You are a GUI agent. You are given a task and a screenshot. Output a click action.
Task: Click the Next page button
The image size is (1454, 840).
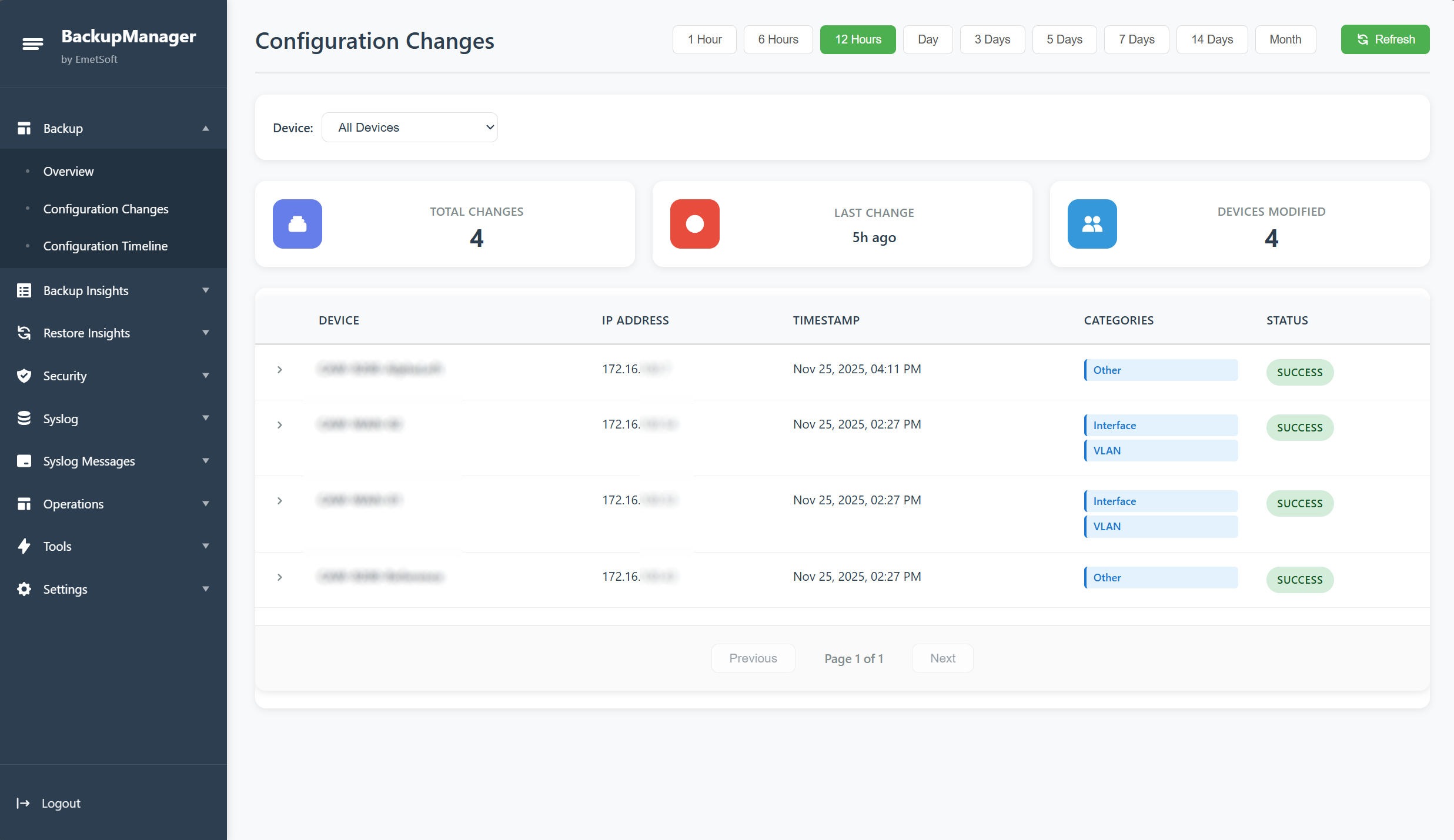[x=942, y=658]
